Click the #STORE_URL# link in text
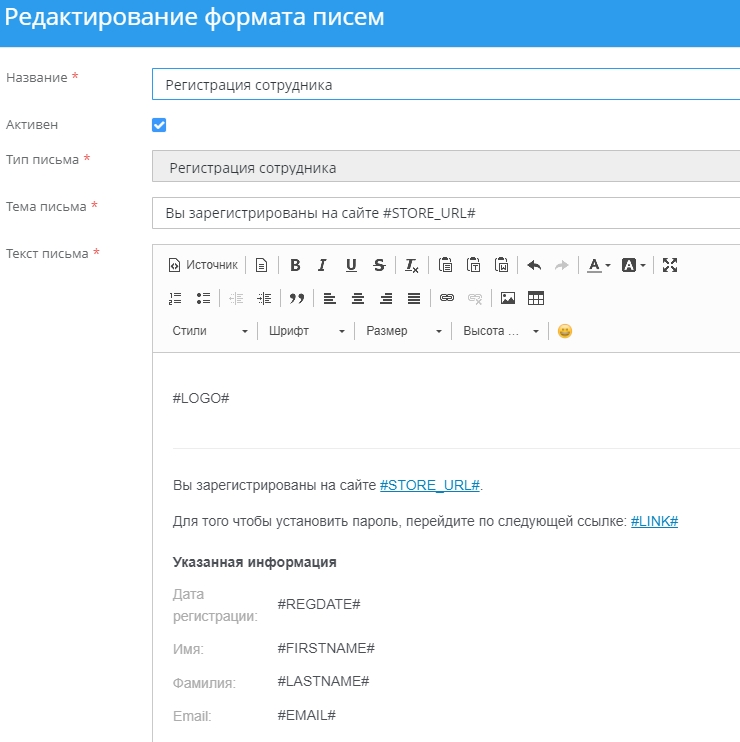 (430, 486)
